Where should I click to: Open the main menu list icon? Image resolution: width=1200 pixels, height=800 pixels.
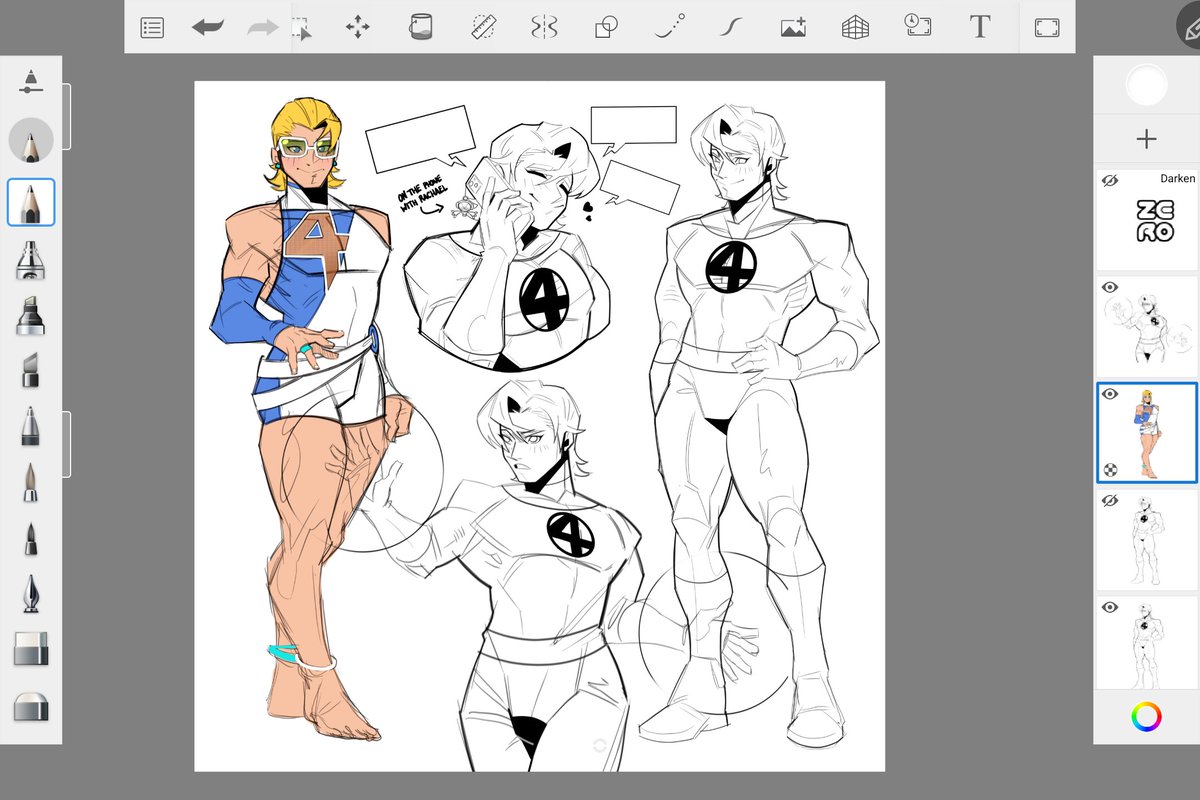pos(152,28)
